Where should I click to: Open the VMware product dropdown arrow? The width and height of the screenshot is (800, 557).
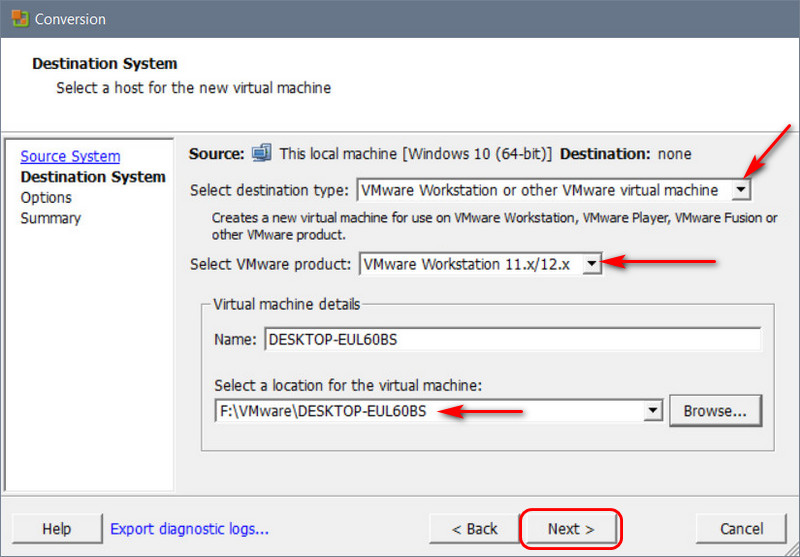pyautogui.click(x=592, y=264)
